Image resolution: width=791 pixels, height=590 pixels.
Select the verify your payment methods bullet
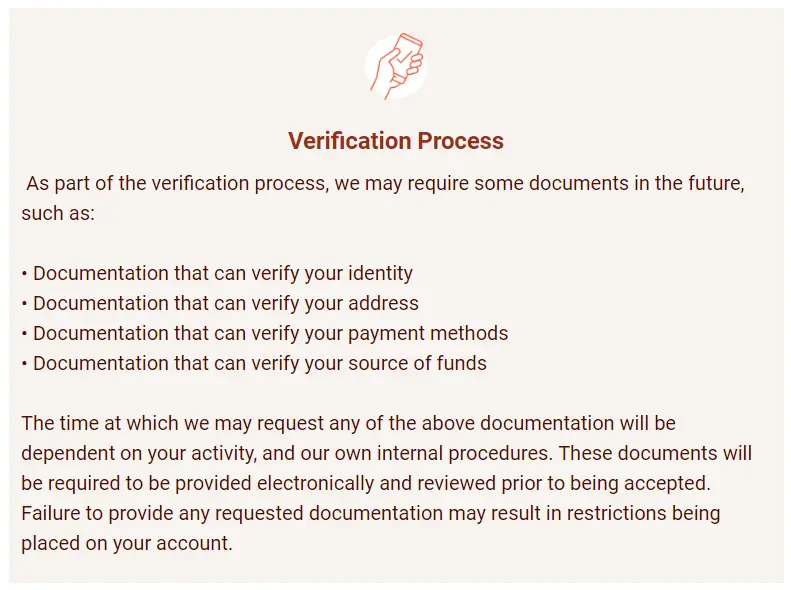pyautogui.click(x=265, y=333)
